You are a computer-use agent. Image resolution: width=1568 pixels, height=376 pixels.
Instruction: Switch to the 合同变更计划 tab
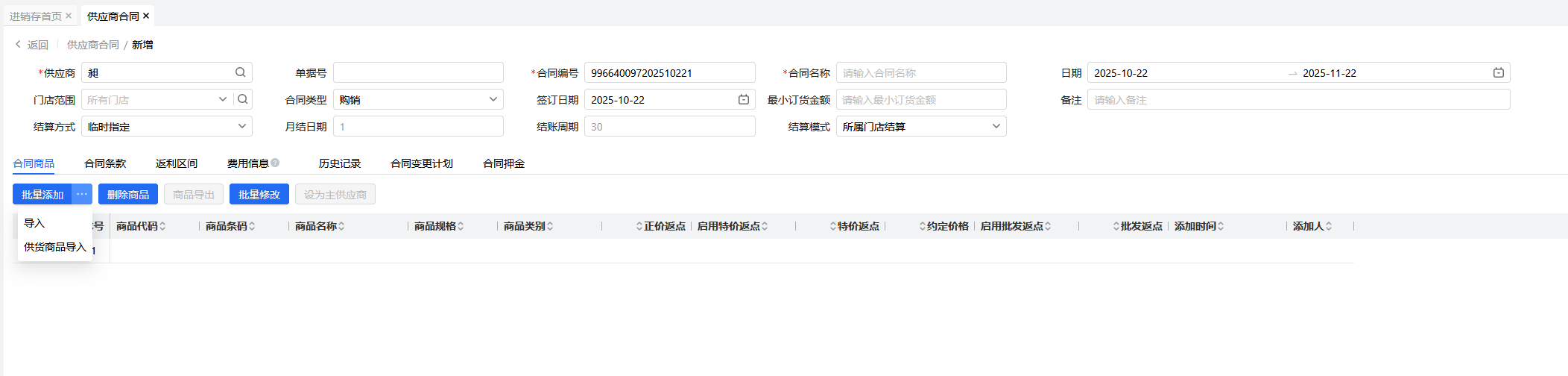422,163
